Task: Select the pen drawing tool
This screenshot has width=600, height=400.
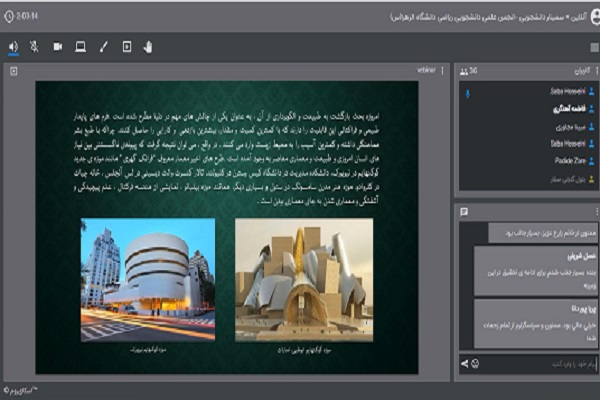Action: pos(103,47)
